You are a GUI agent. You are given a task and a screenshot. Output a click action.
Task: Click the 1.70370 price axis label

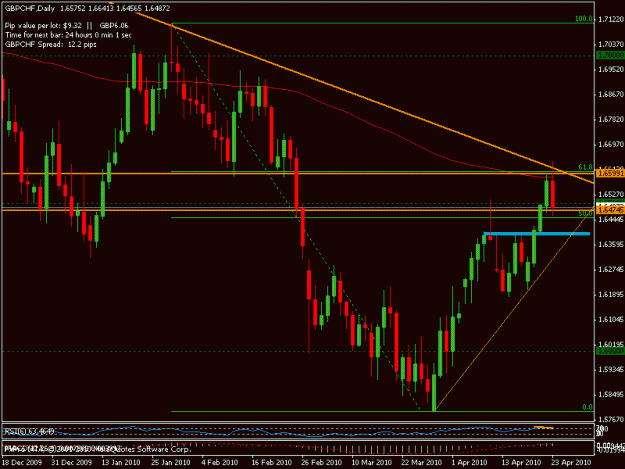611,44
